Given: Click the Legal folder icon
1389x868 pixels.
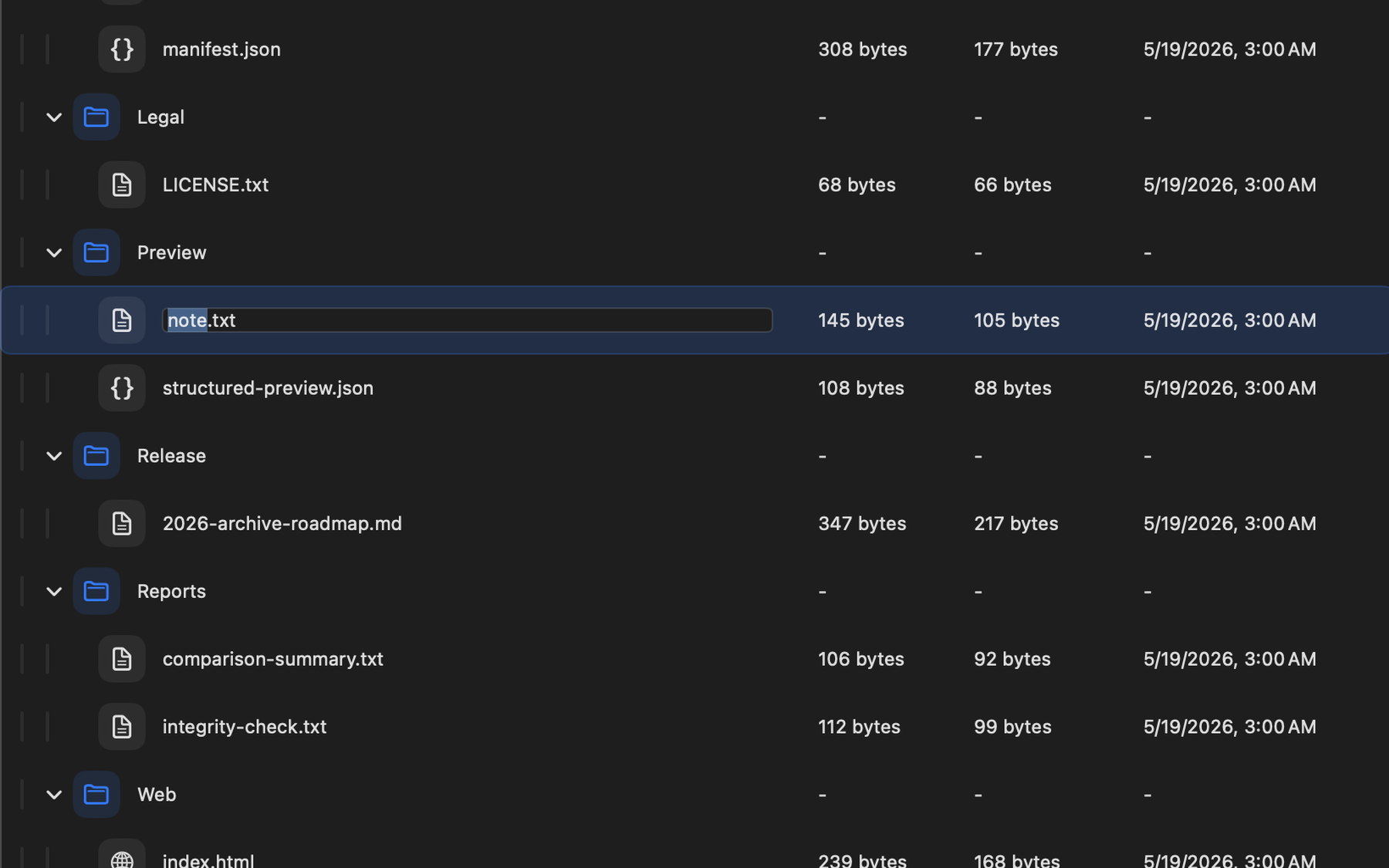Looking at the screenshot, I should tap(96, 117).
